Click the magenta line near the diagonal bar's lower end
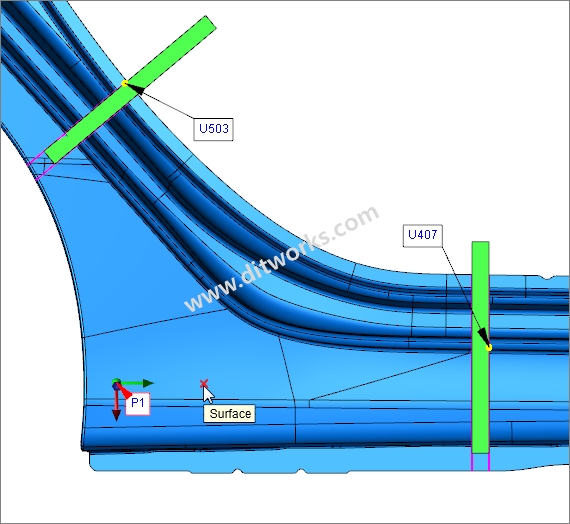 click(x=43, y=166)
